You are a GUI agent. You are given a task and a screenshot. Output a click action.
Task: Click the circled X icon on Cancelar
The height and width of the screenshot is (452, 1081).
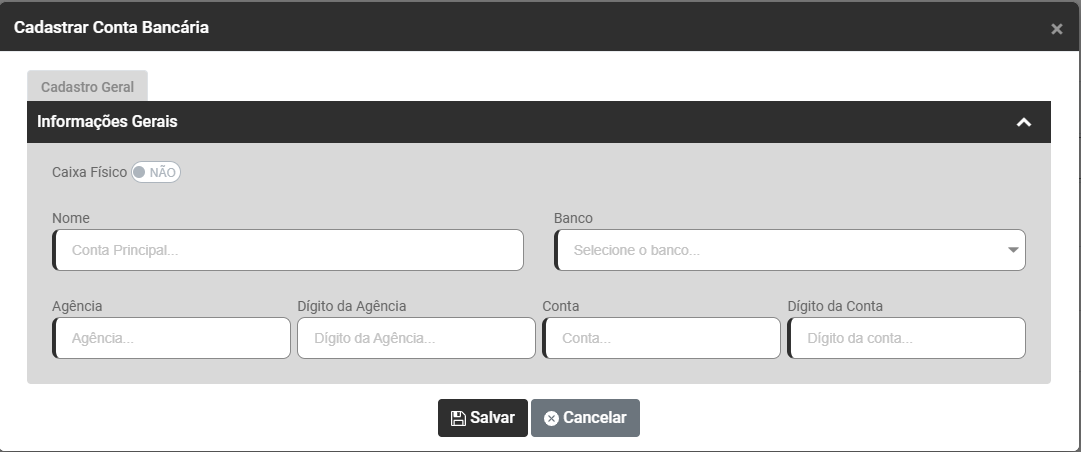pyautogui.click(x=551, y=418)
